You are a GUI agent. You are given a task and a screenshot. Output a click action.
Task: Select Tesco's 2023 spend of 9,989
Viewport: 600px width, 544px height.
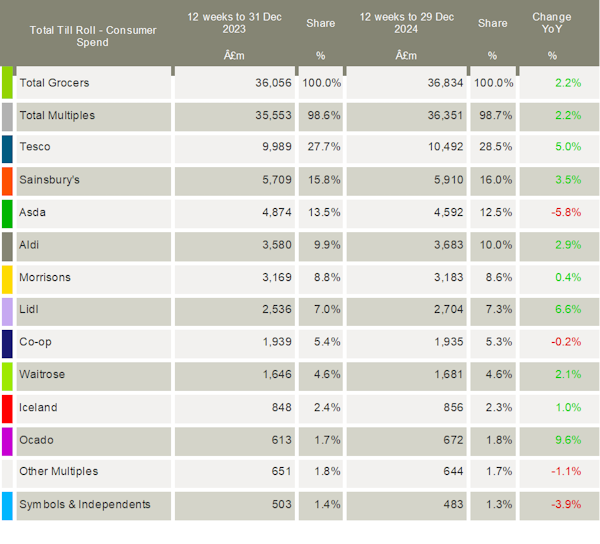[277, 147]
